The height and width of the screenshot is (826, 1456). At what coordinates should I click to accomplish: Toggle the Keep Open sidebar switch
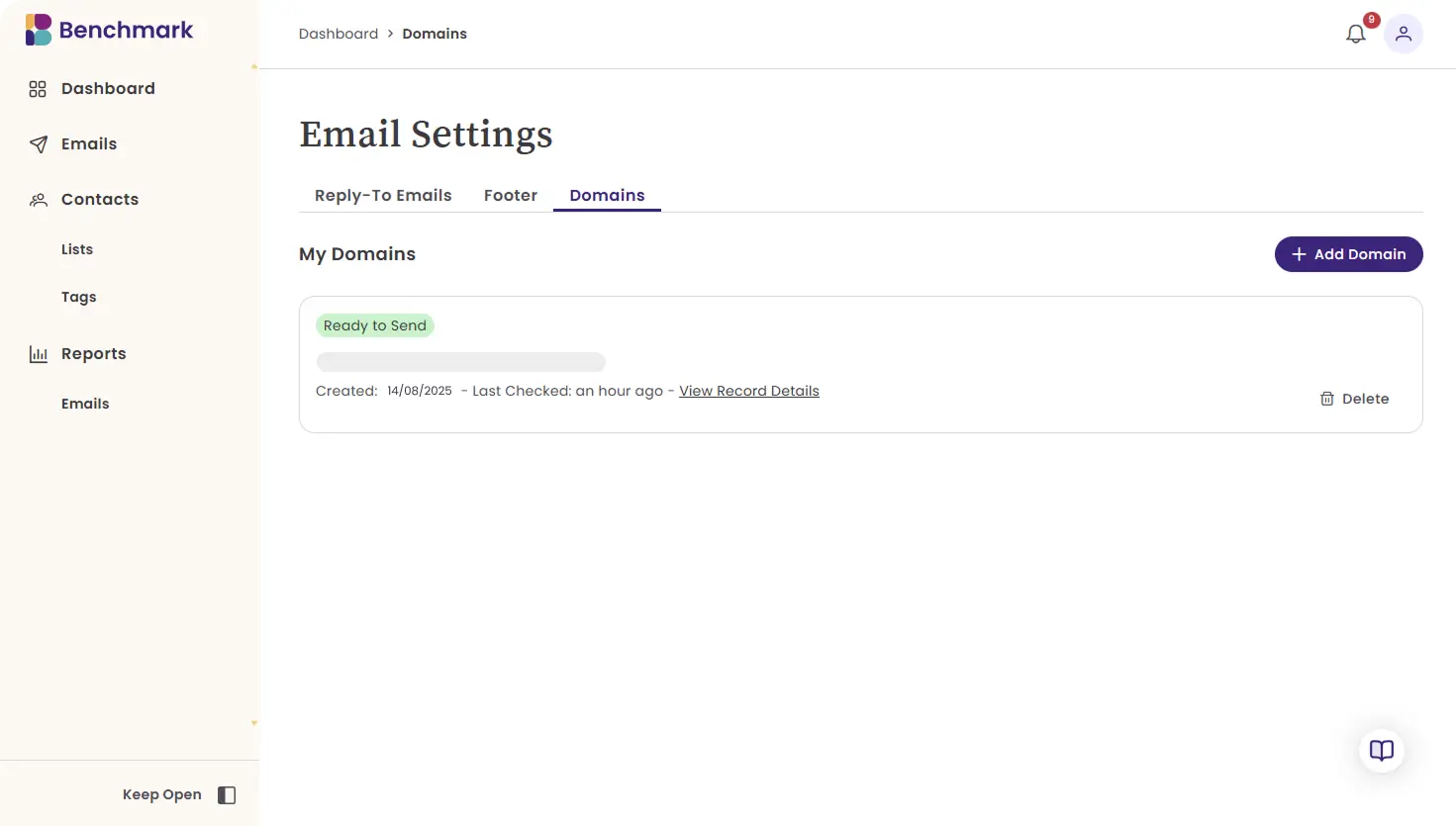(x=226, y=794)
